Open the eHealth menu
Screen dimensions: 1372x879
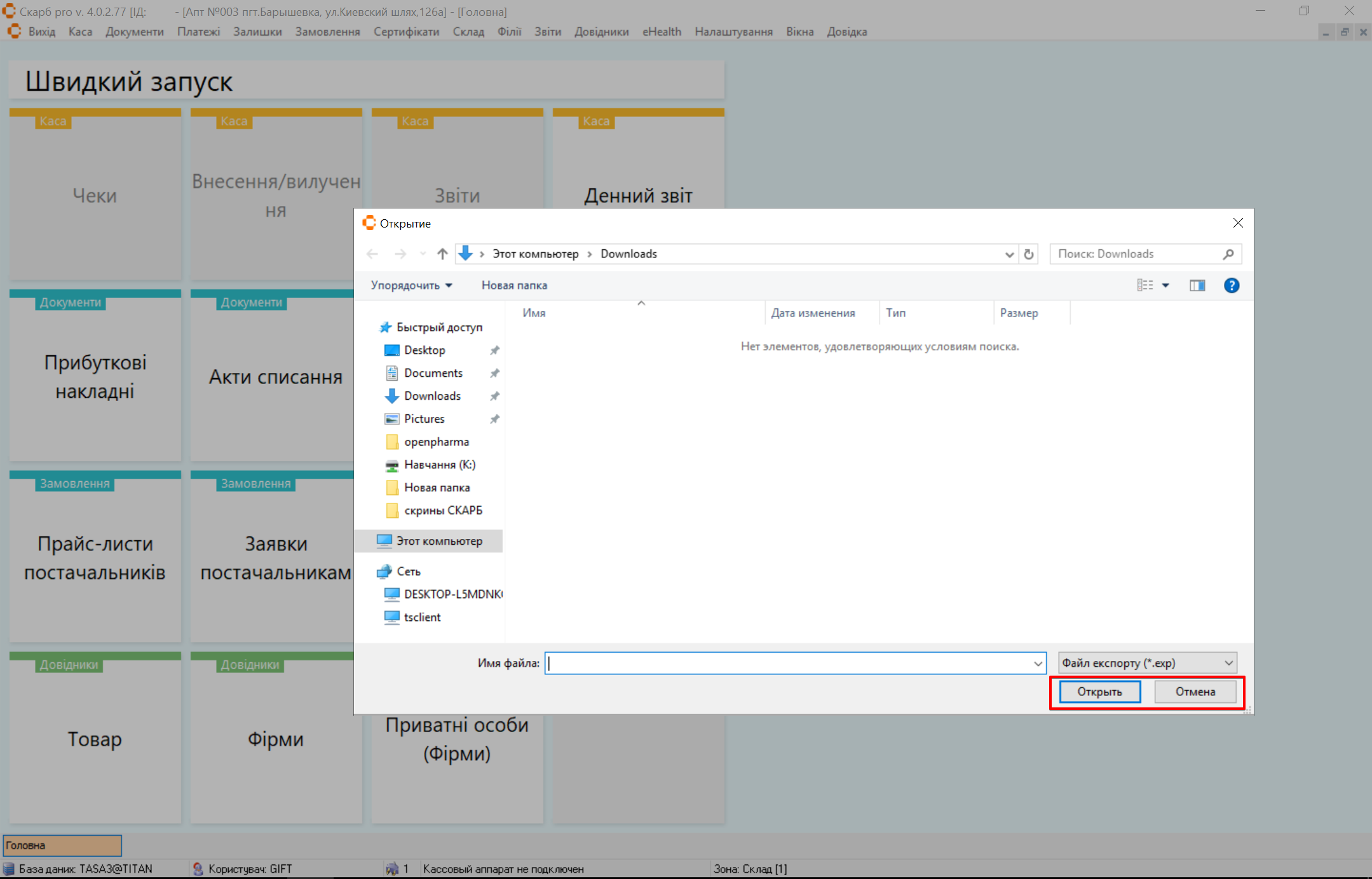click(662, 32)
